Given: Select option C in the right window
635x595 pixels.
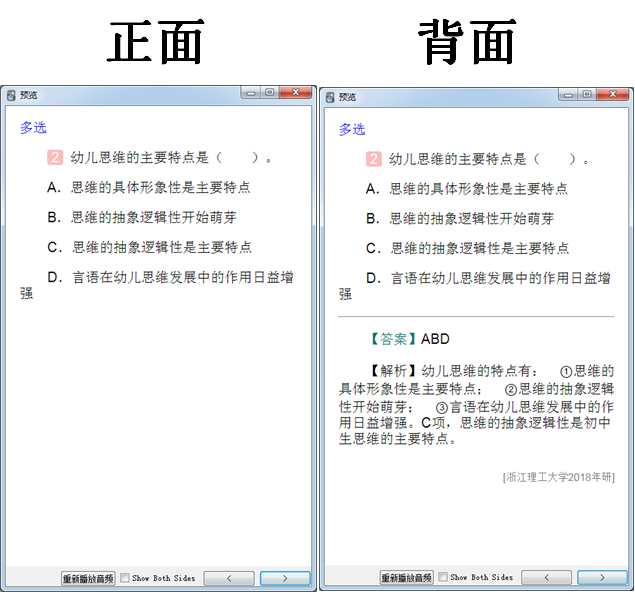Looking at the screenshot, I should tap(468, 248).
